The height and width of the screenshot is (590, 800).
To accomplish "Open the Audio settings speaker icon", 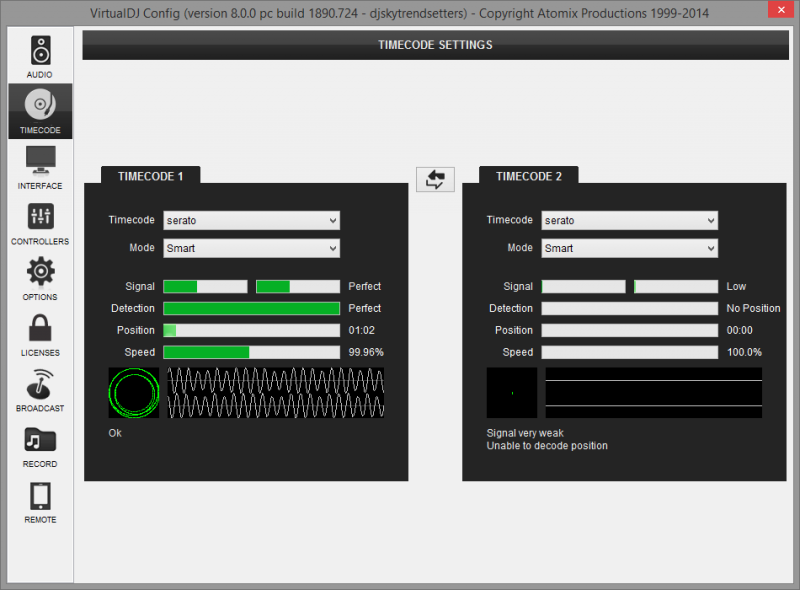I will coord(40,51).
